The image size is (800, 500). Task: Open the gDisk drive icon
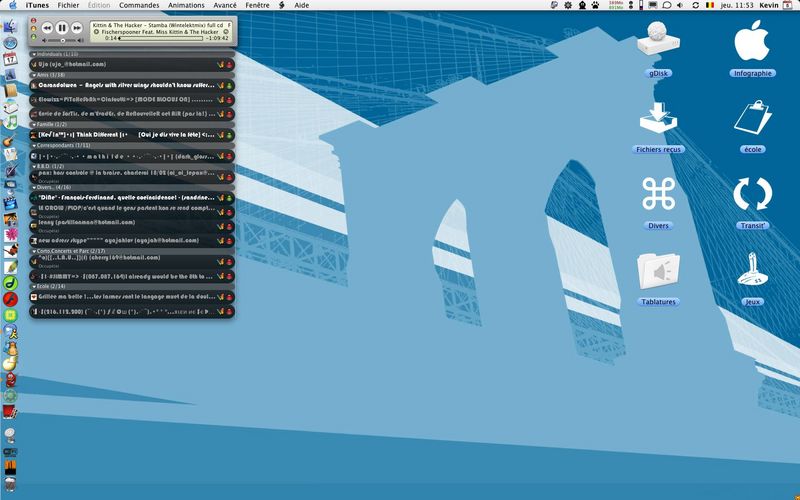pos(658,39)
